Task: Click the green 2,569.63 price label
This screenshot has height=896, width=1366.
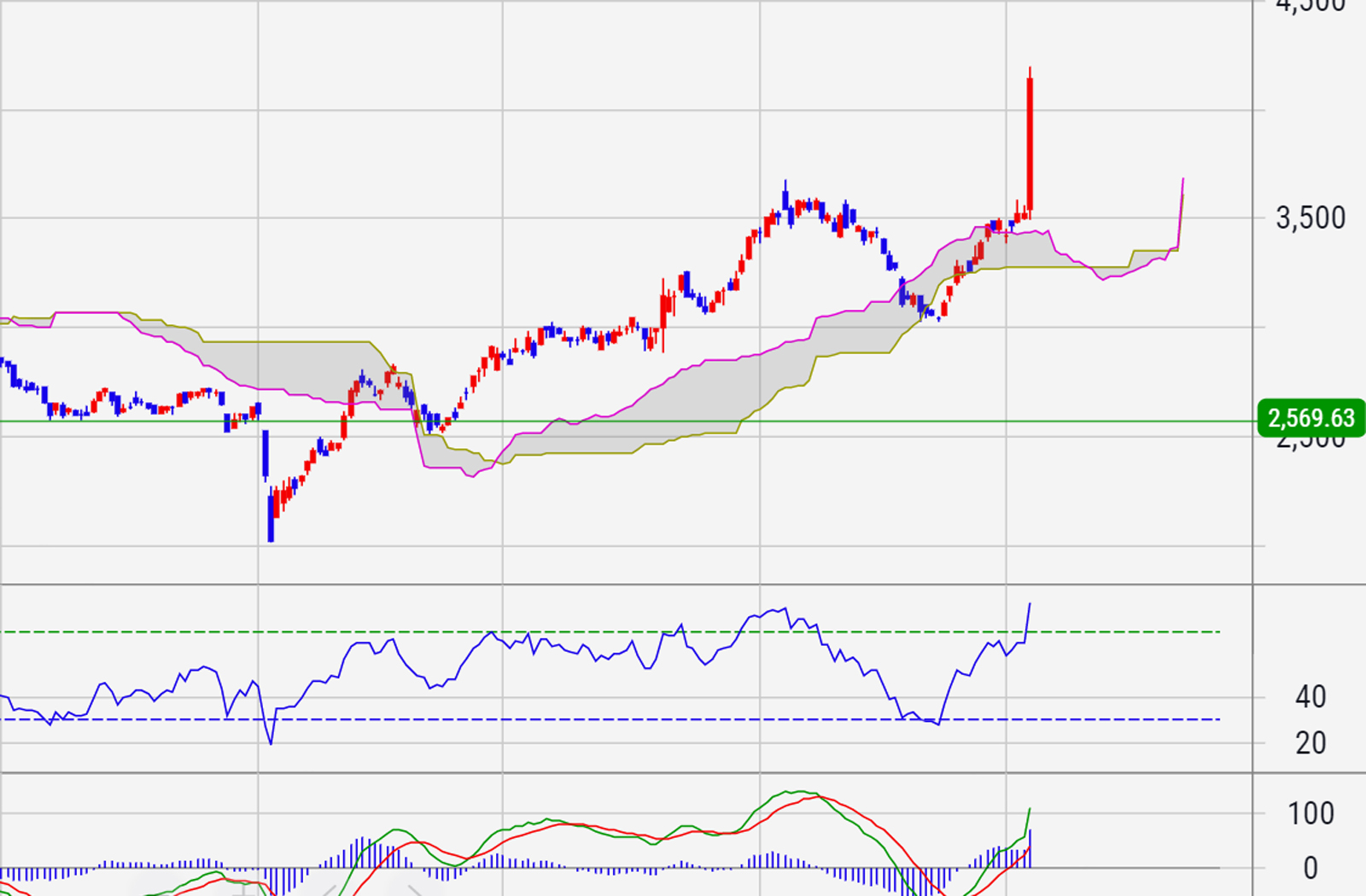Action: pyautogui.click(x=1311, y=418)
